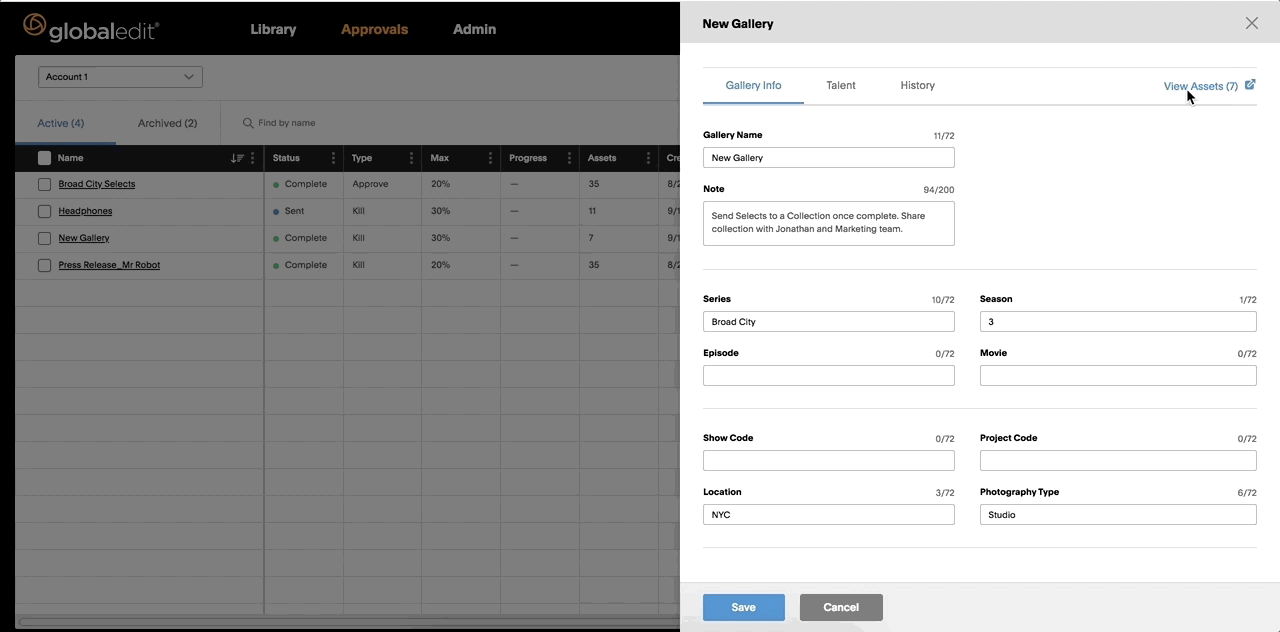Viewport: 1280px width, 632px height.
Task: Click the Name column sort icon
Action: click(x=237, y=158)
